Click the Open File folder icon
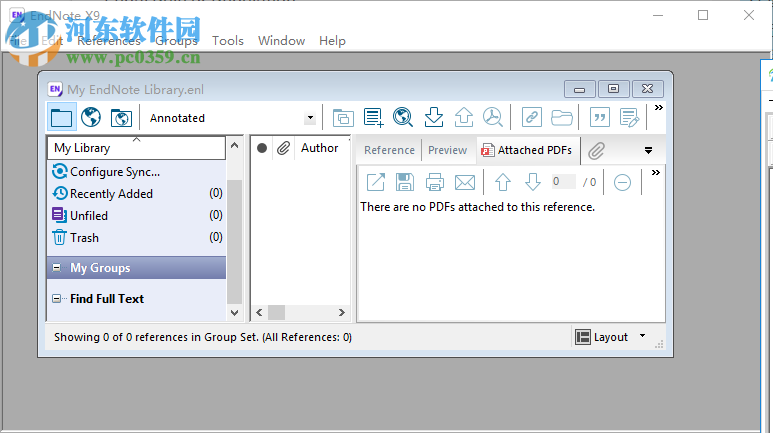 (561, 117)
